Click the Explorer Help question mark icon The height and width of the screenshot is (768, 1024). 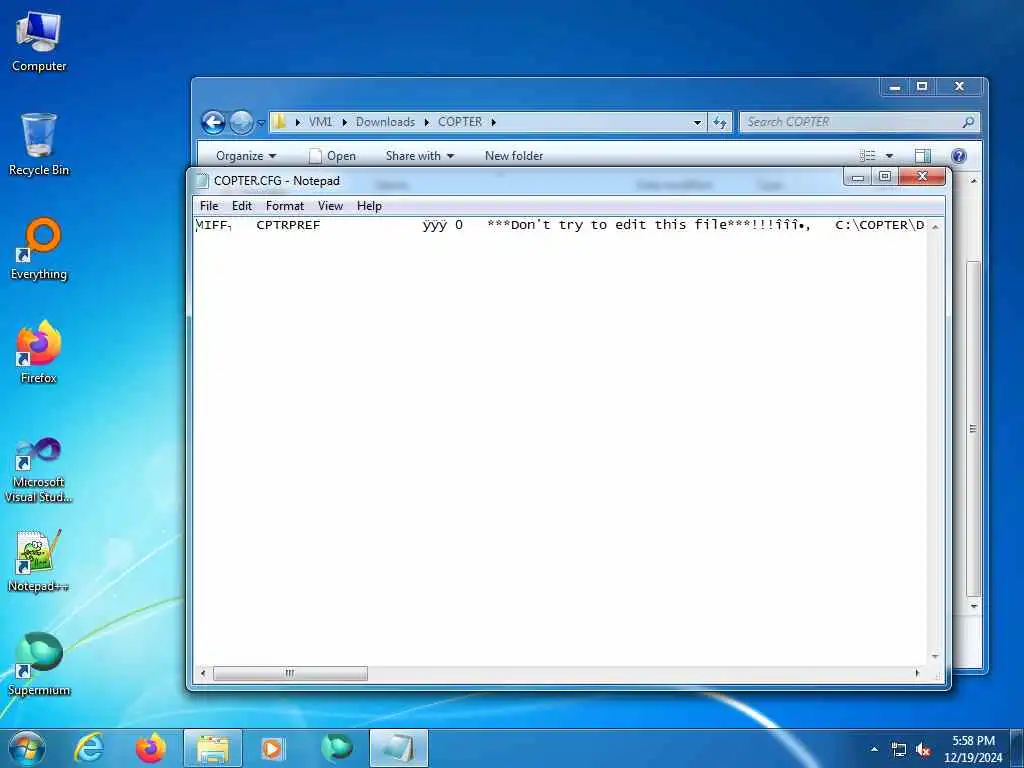tap(959, 155)
